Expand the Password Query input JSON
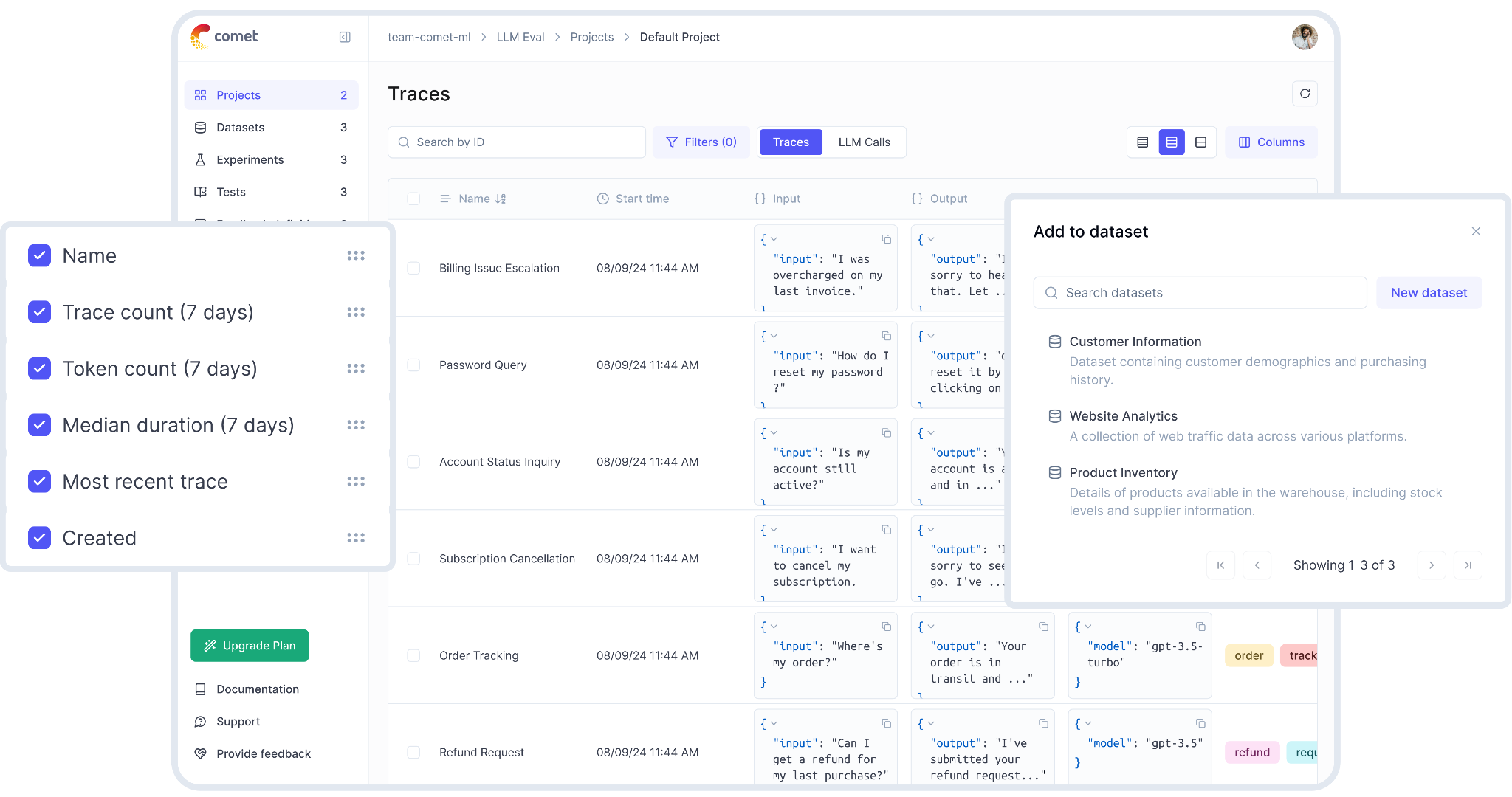Image resolution: width=1512 pixels, height=797 pixels. [772, 335]
